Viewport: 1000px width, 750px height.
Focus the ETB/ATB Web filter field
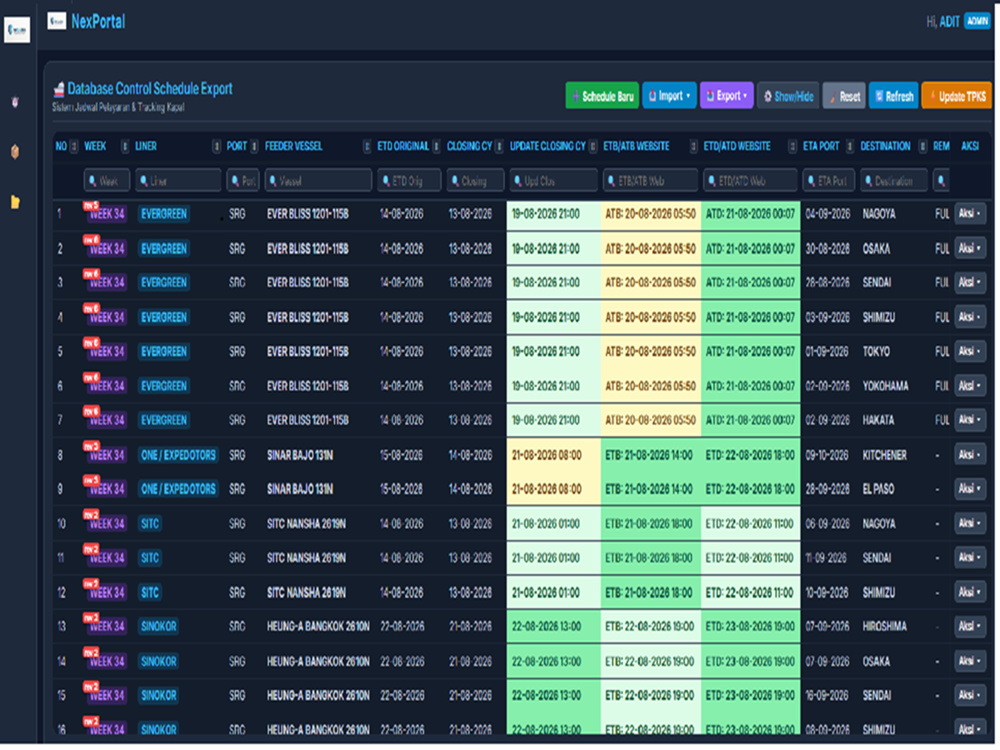[x=651, y=181]
